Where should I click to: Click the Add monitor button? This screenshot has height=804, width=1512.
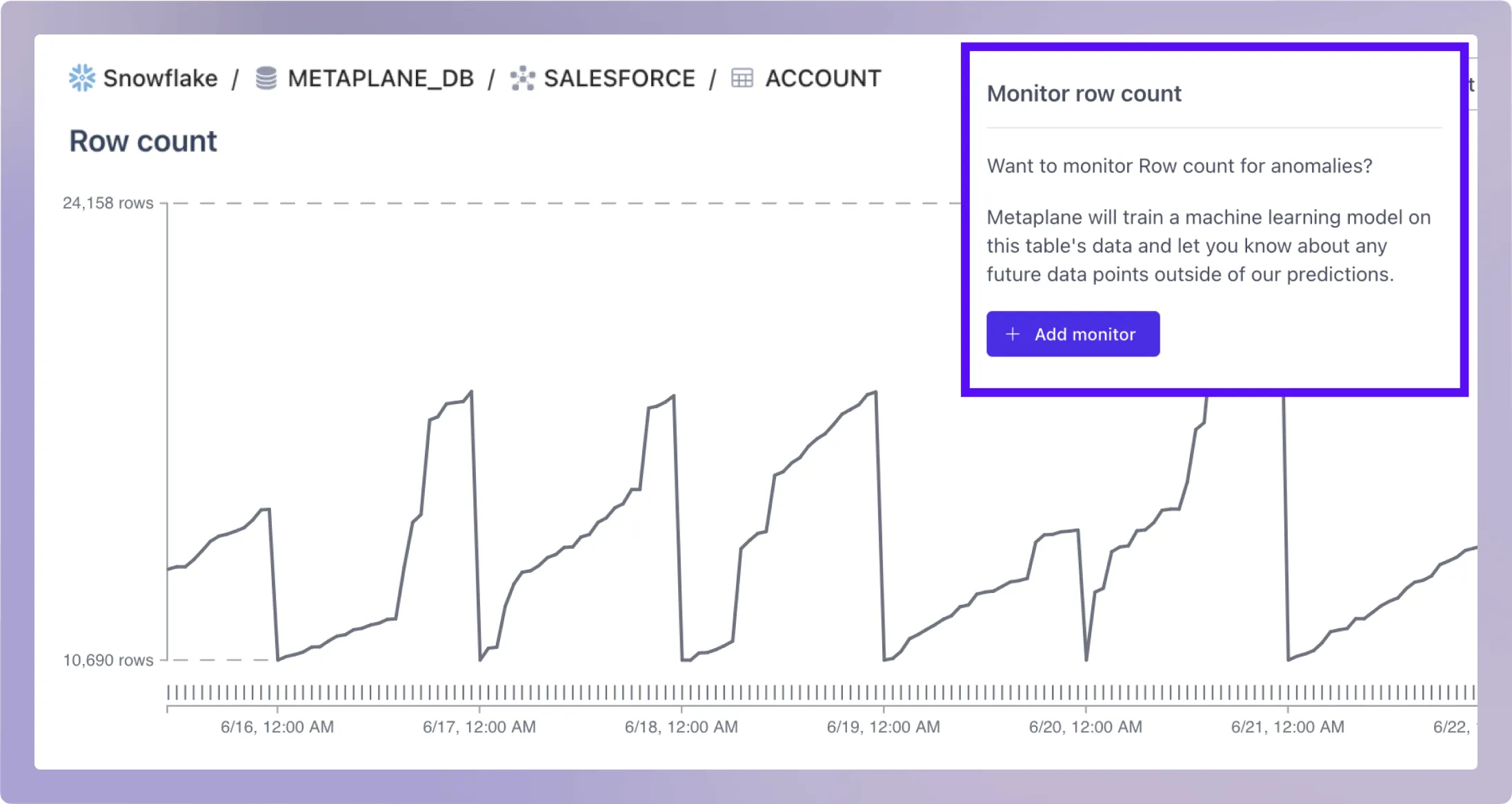coord(1073,334)
